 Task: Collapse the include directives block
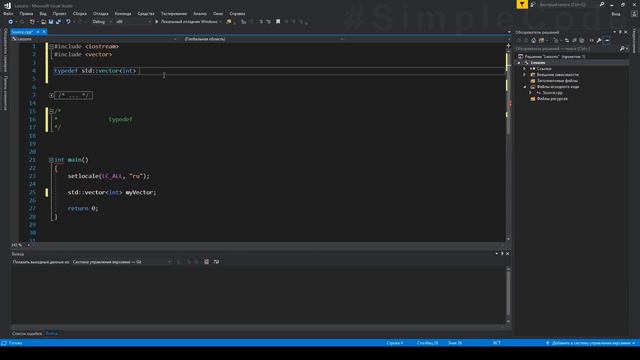click(x=51, y=47)
